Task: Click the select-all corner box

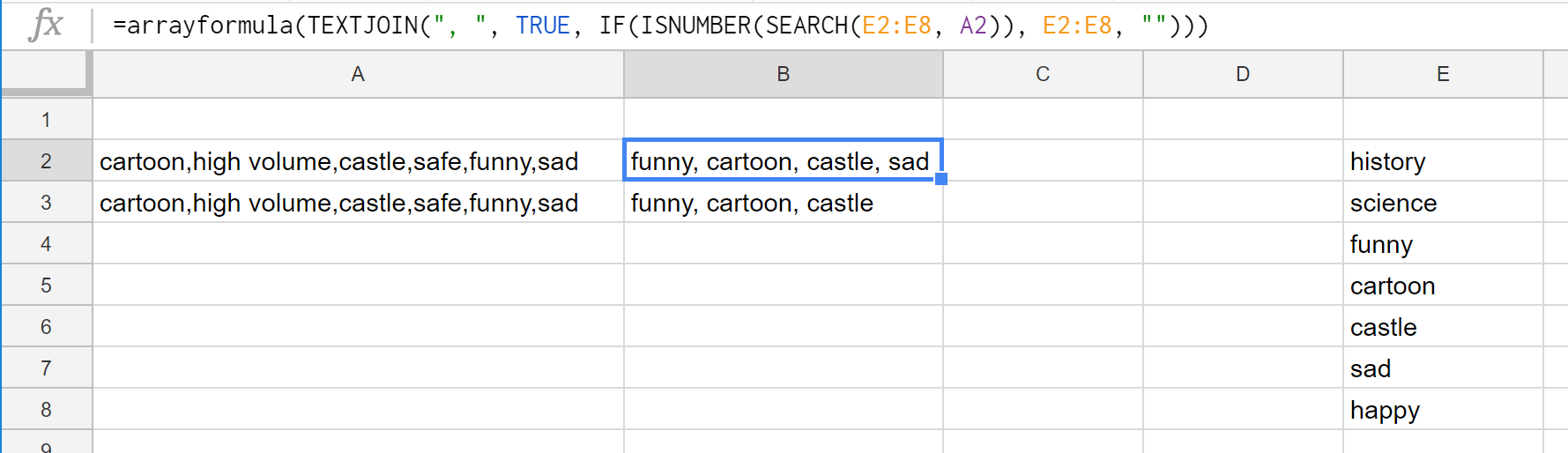Action: (x=46, y=72)
